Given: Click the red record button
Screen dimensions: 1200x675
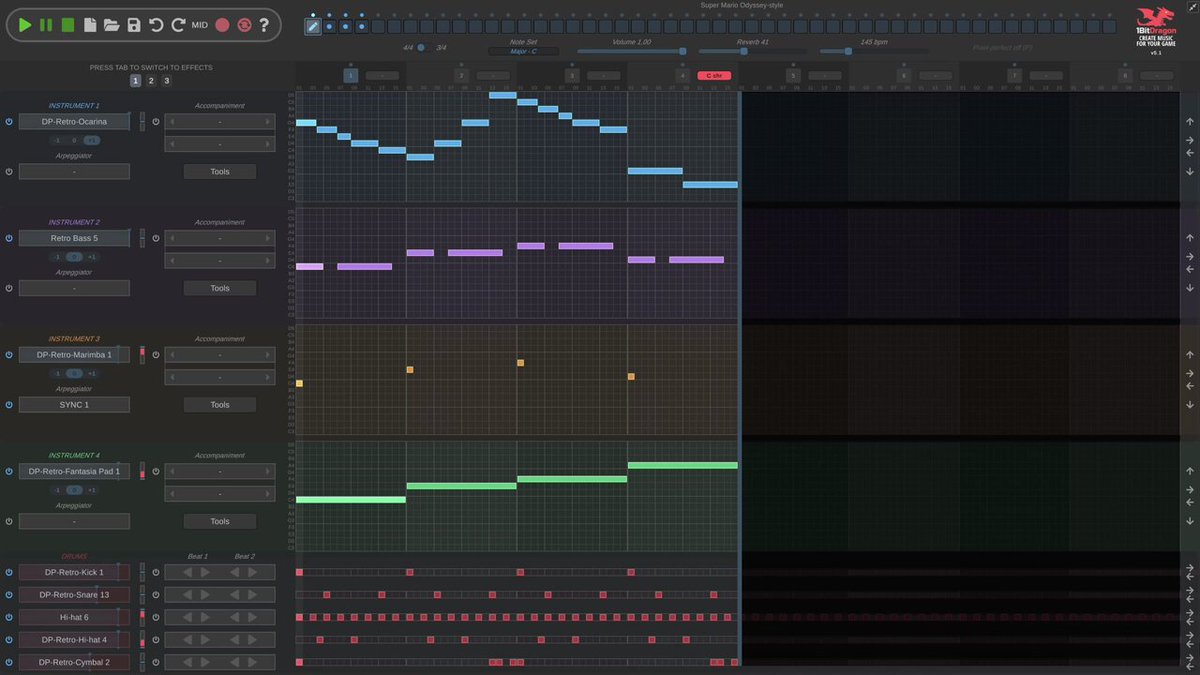Looking at the screenshot, I should (222, 25).
